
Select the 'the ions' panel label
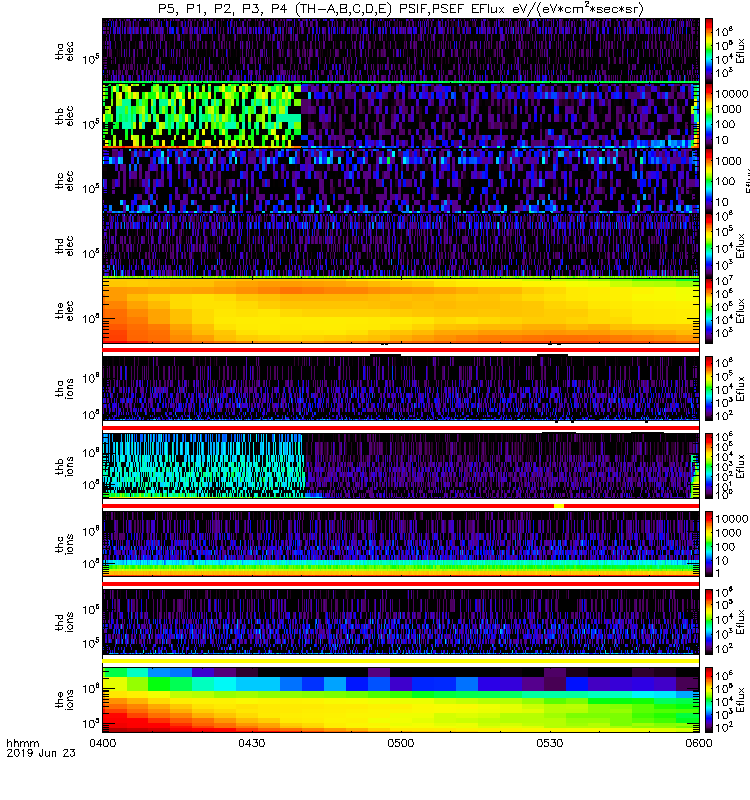(x=65, y=699)
